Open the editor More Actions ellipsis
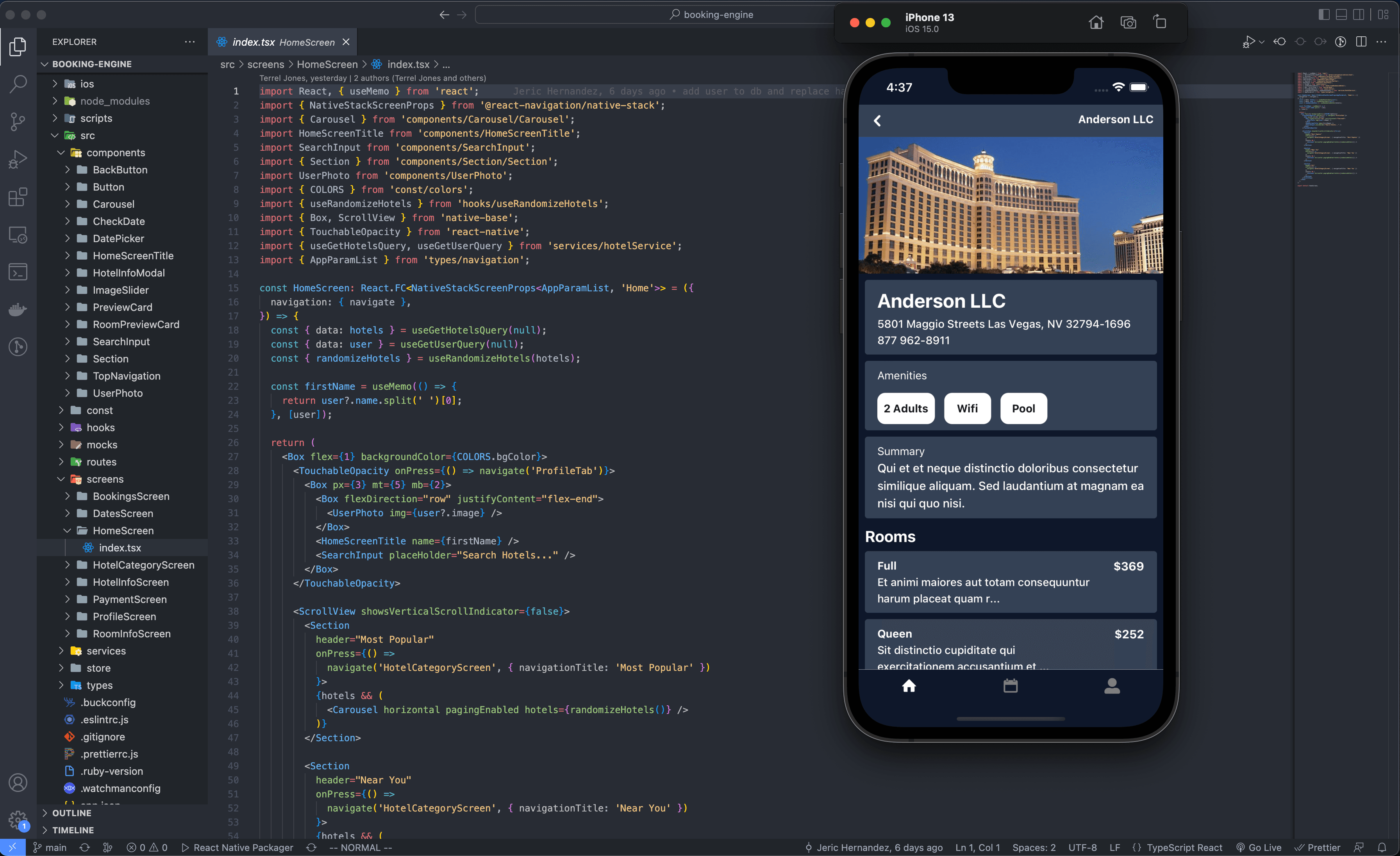The width and height of the screenshot is (1400, 856). coord(1381,41)
